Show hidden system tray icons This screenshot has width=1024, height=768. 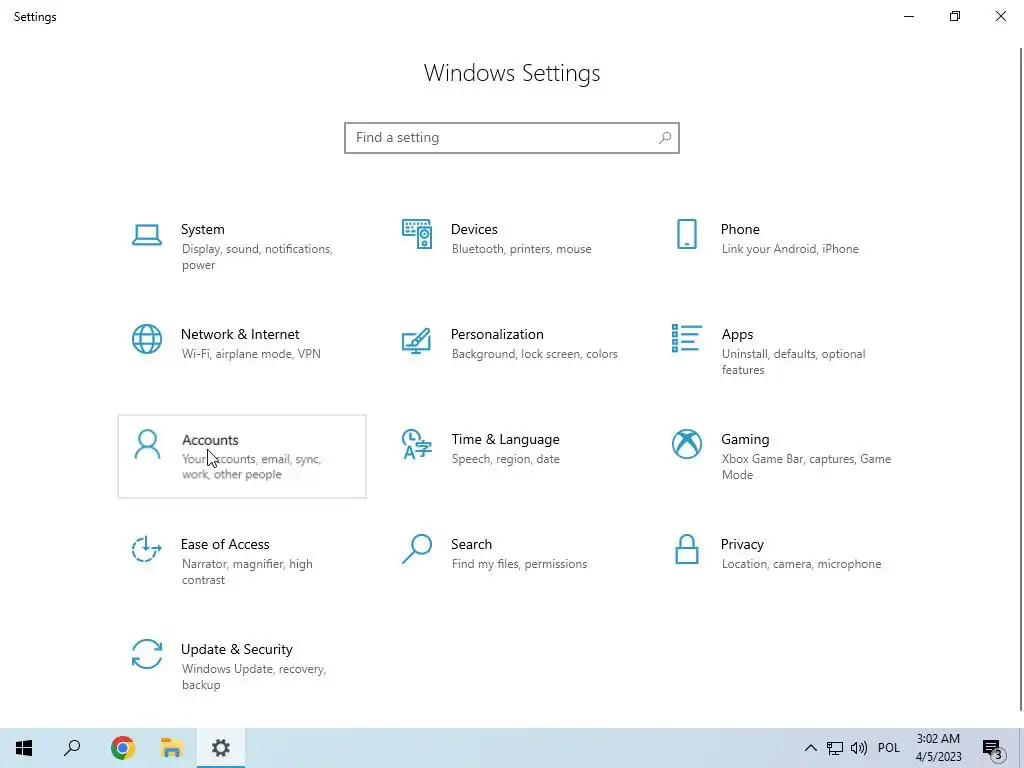click(x=810, y=748)
